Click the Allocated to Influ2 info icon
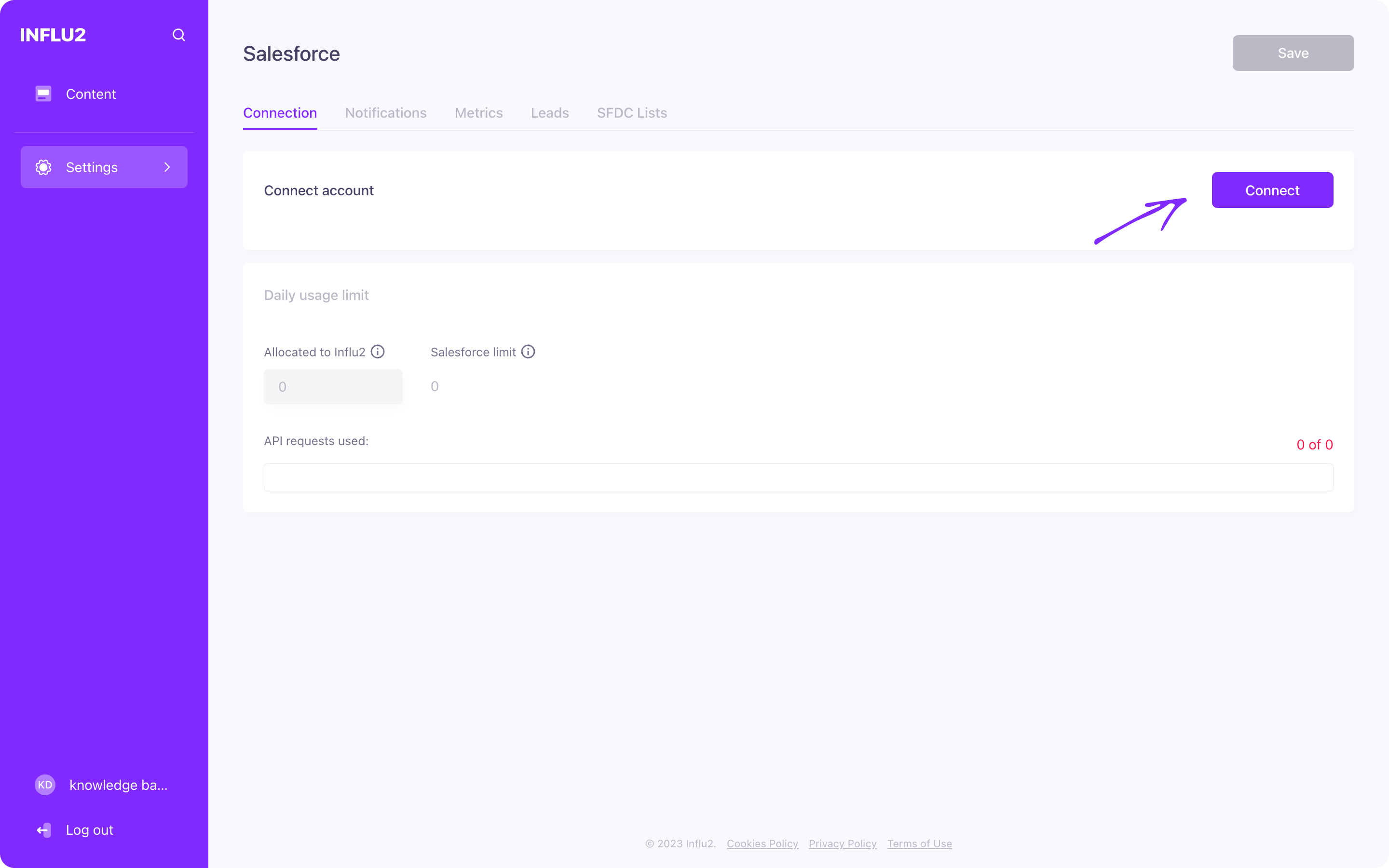The width and height of the screenshot is (1389, 868). point(378,352)
